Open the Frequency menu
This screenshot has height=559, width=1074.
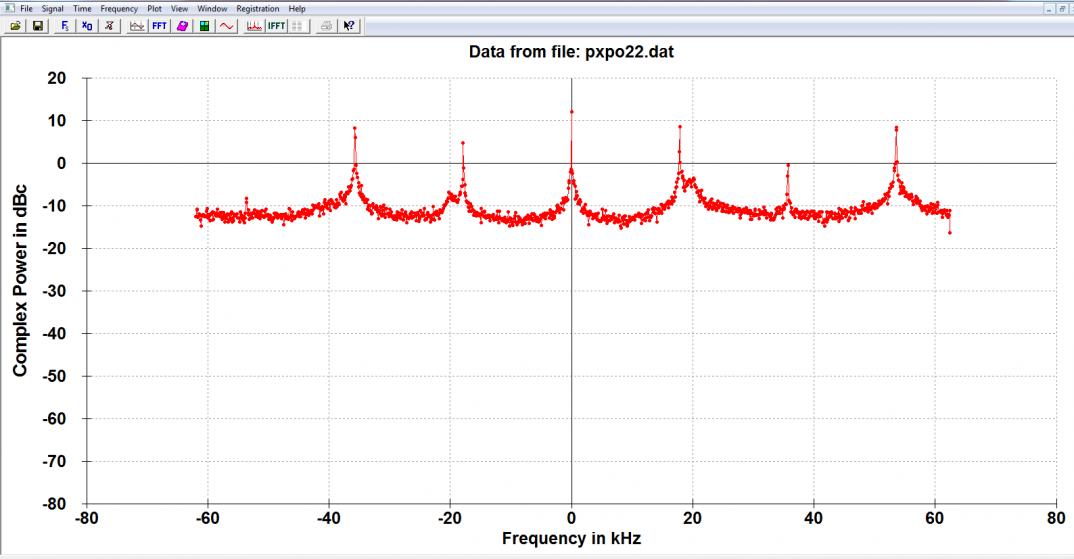tap(119, 9)
